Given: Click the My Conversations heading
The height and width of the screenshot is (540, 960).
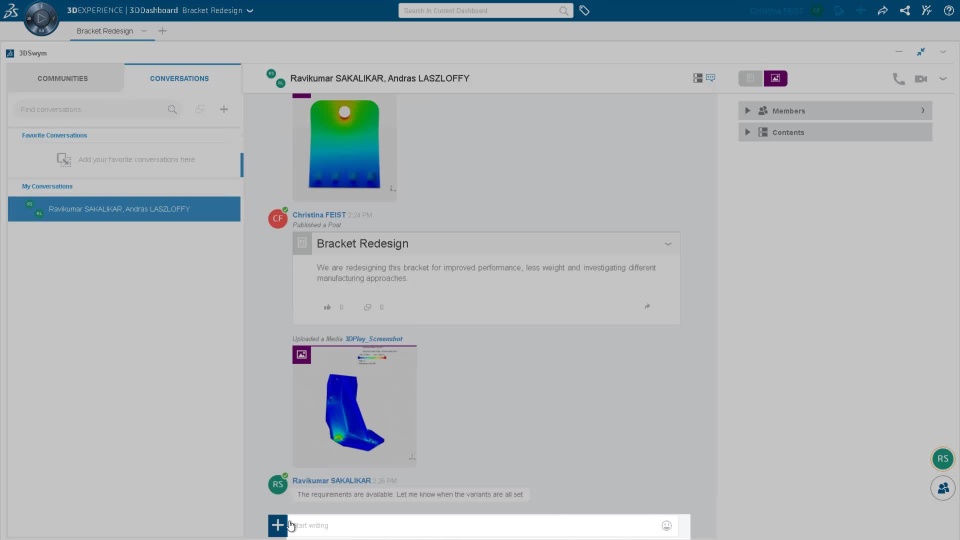Looking at the screenshot, I should pos(47,186).
